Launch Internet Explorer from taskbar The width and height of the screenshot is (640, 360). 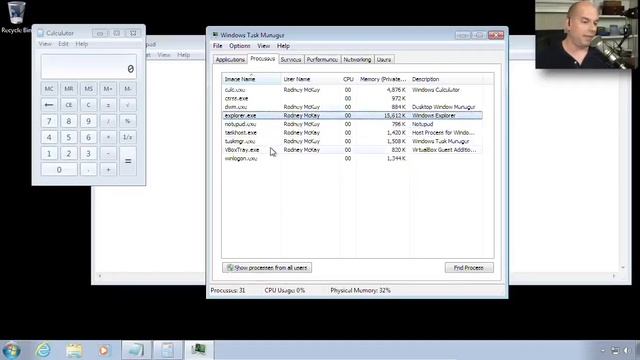[x=43, y=350]
